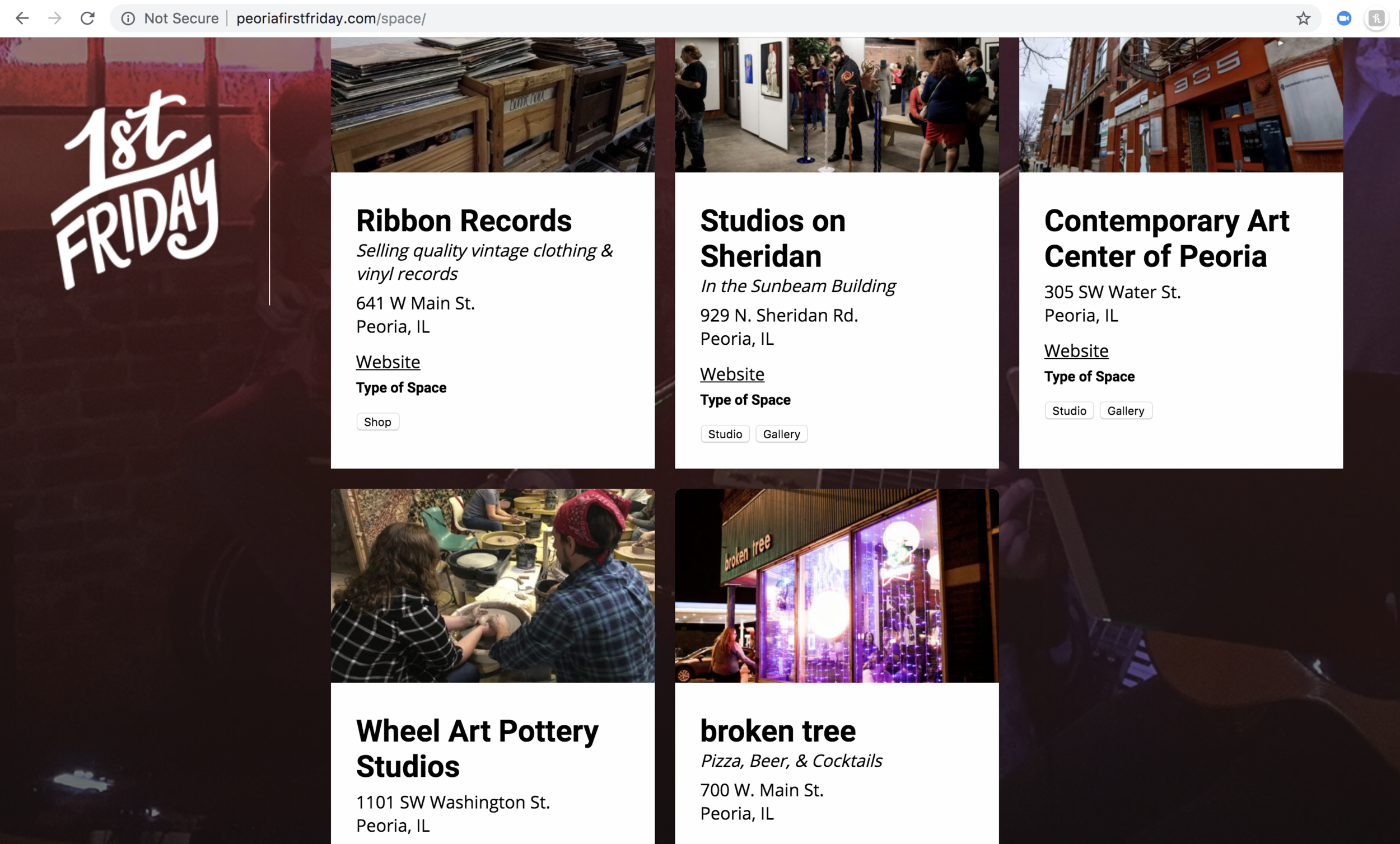Open the Zoom extension icon
Image resolution: width=1400 pixels, height=844 pixels.
click(x=1344, y=18)
